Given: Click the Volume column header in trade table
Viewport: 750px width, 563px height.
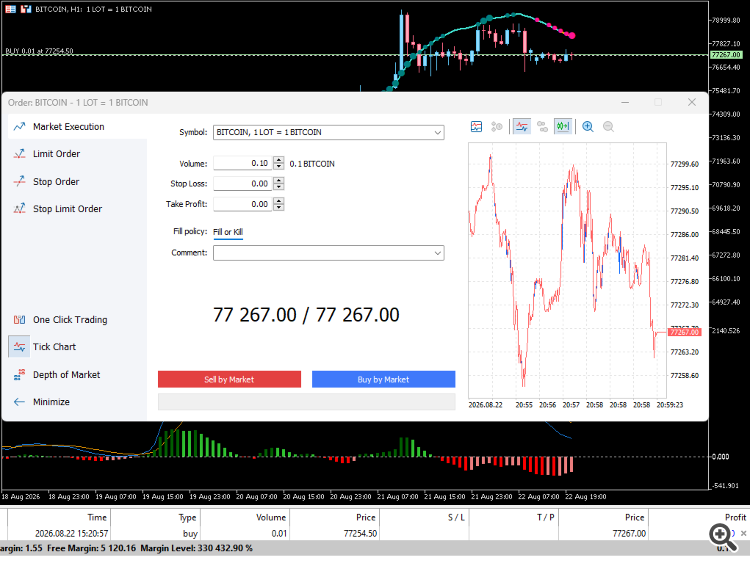Looking at the screenshot, I should pyautogui.click(x=271, y=518).
